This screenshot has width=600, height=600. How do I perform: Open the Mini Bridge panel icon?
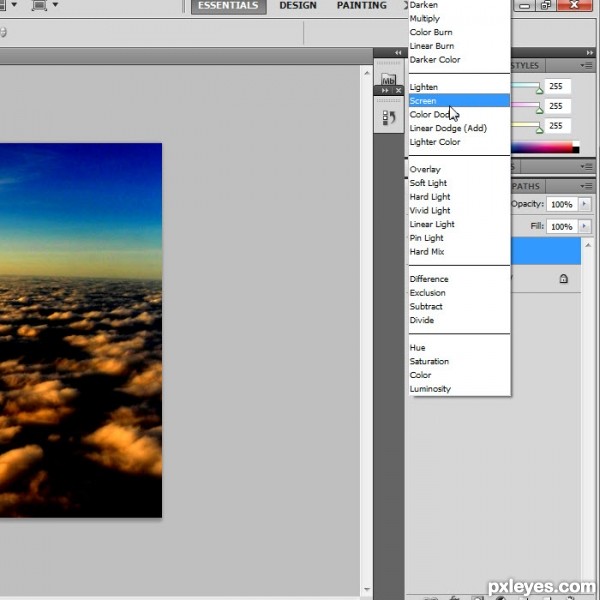(388, 80)
